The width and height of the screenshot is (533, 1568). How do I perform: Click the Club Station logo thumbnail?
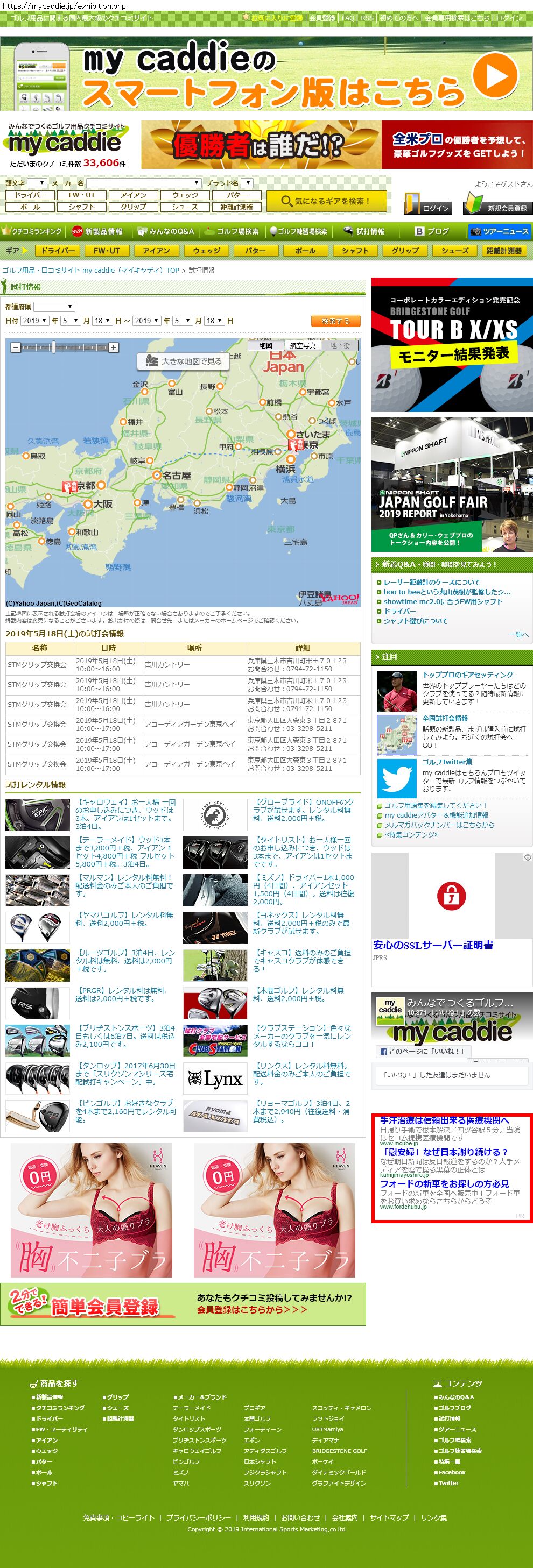(x=215, y=1041)
